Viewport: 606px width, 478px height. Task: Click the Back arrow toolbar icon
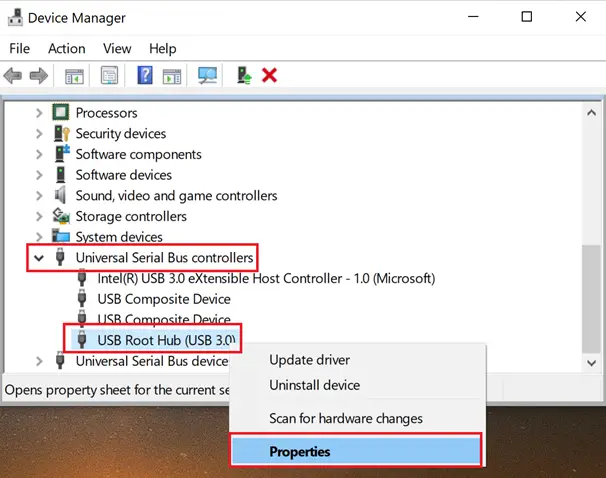pyautogui.click(x=14, y=76)
